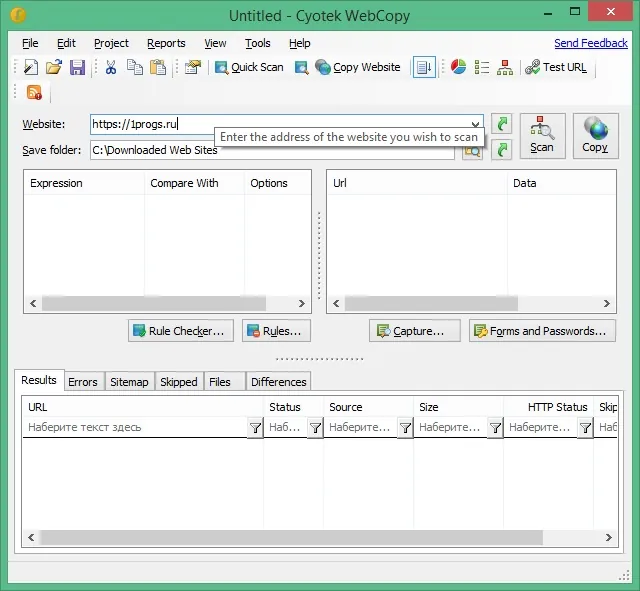Screen dimensions: 640x591
Task: Open the Rule Checker dialog
Action: tap(181, 331)
